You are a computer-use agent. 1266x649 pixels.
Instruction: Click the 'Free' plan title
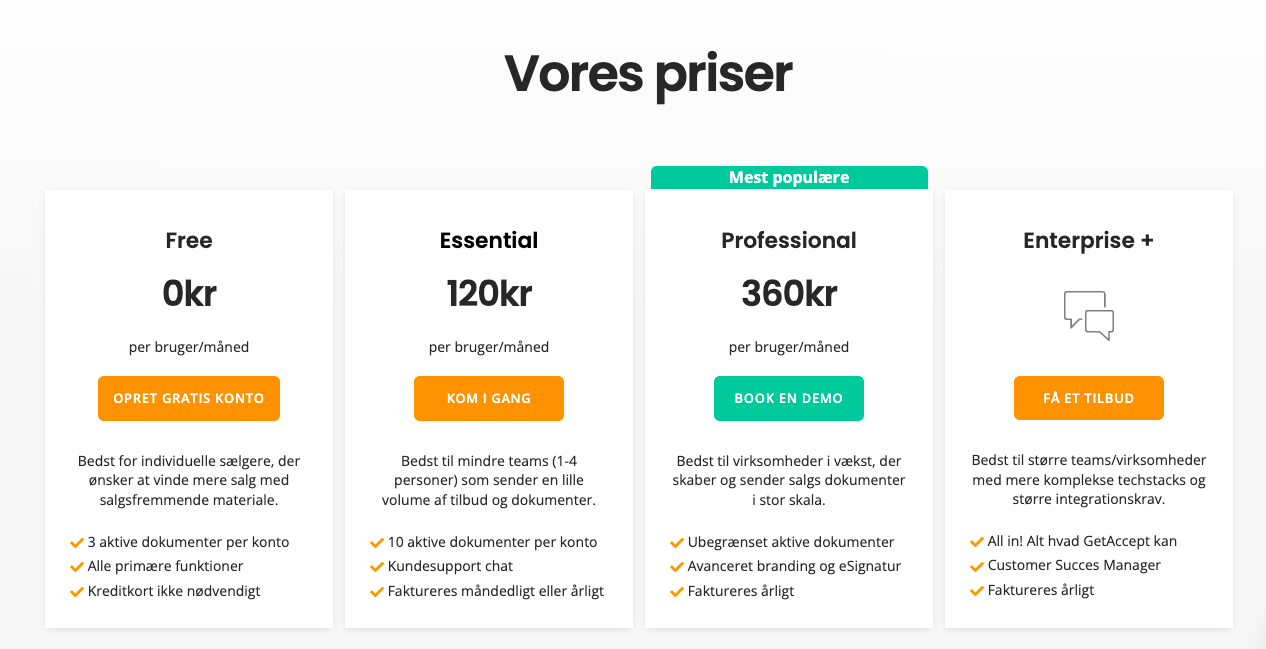pos(188,240)
